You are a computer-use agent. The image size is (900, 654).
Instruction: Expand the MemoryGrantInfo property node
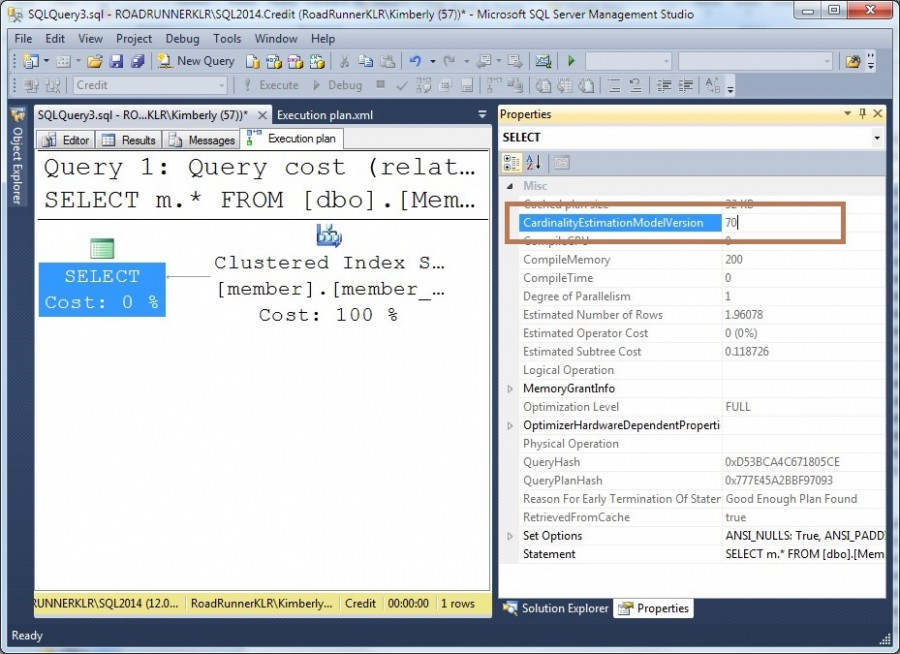point(510,388)
